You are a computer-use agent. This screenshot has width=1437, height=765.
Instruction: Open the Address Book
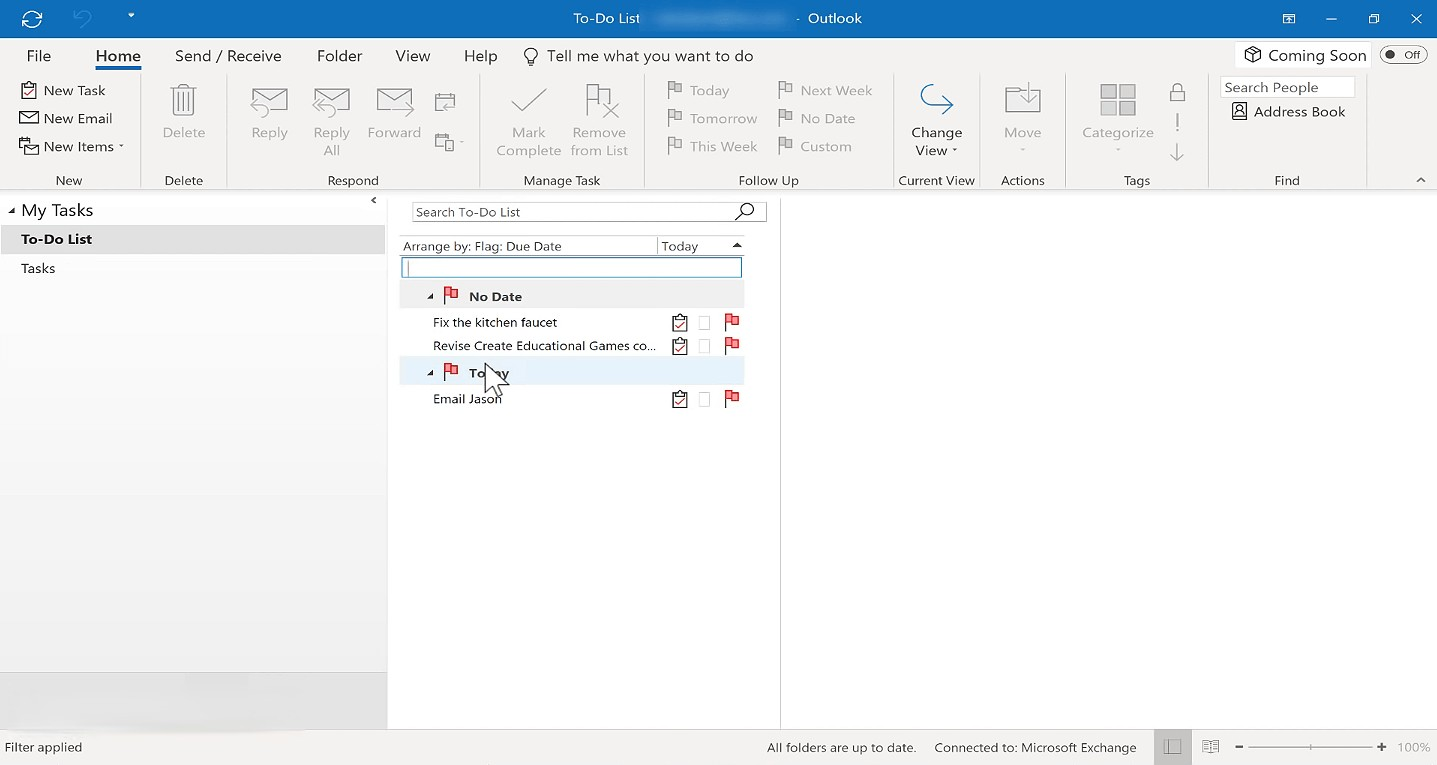click(x=1288, y=112)
